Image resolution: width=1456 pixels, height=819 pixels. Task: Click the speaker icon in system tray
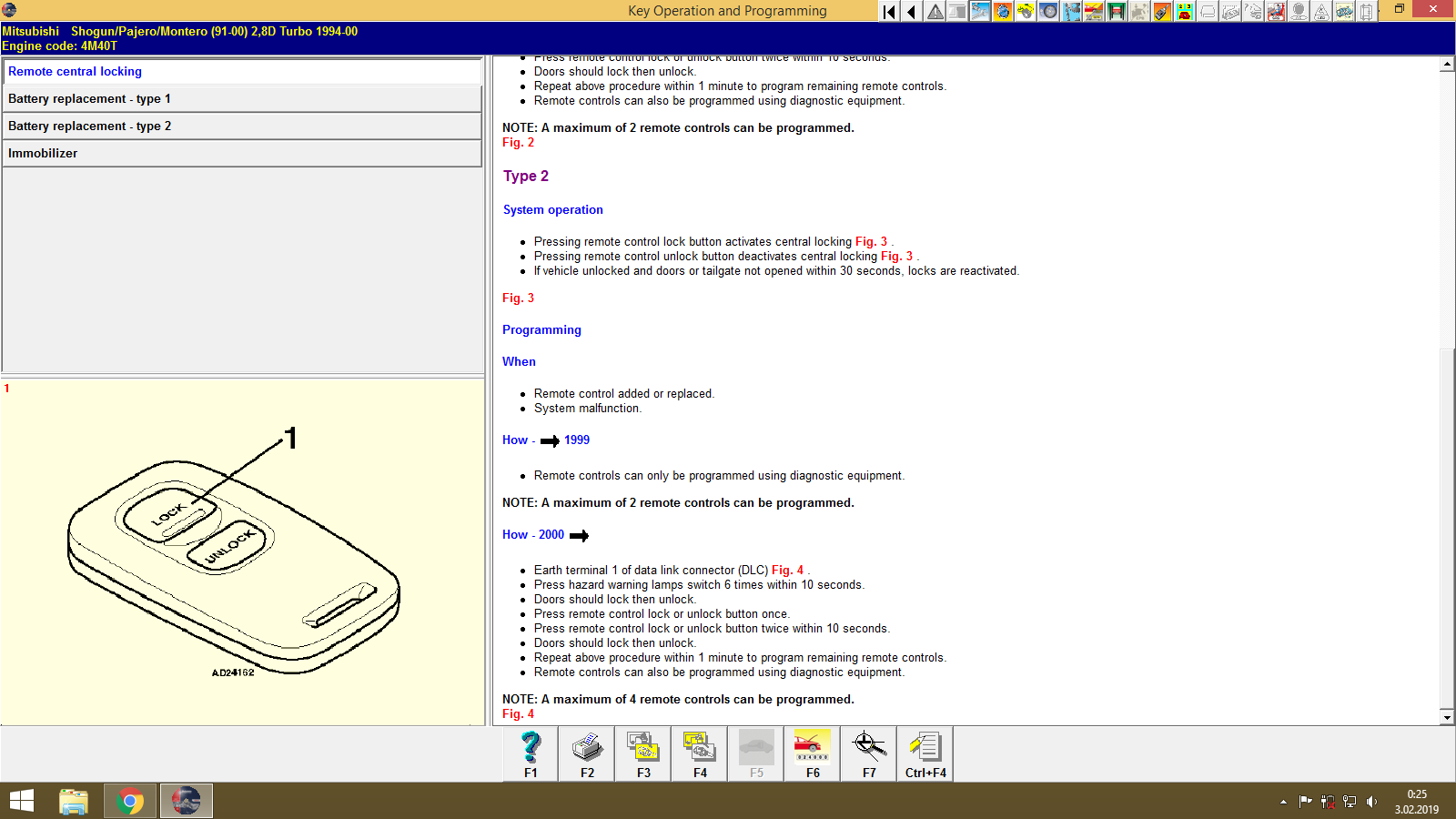[x=1373, y=802]
